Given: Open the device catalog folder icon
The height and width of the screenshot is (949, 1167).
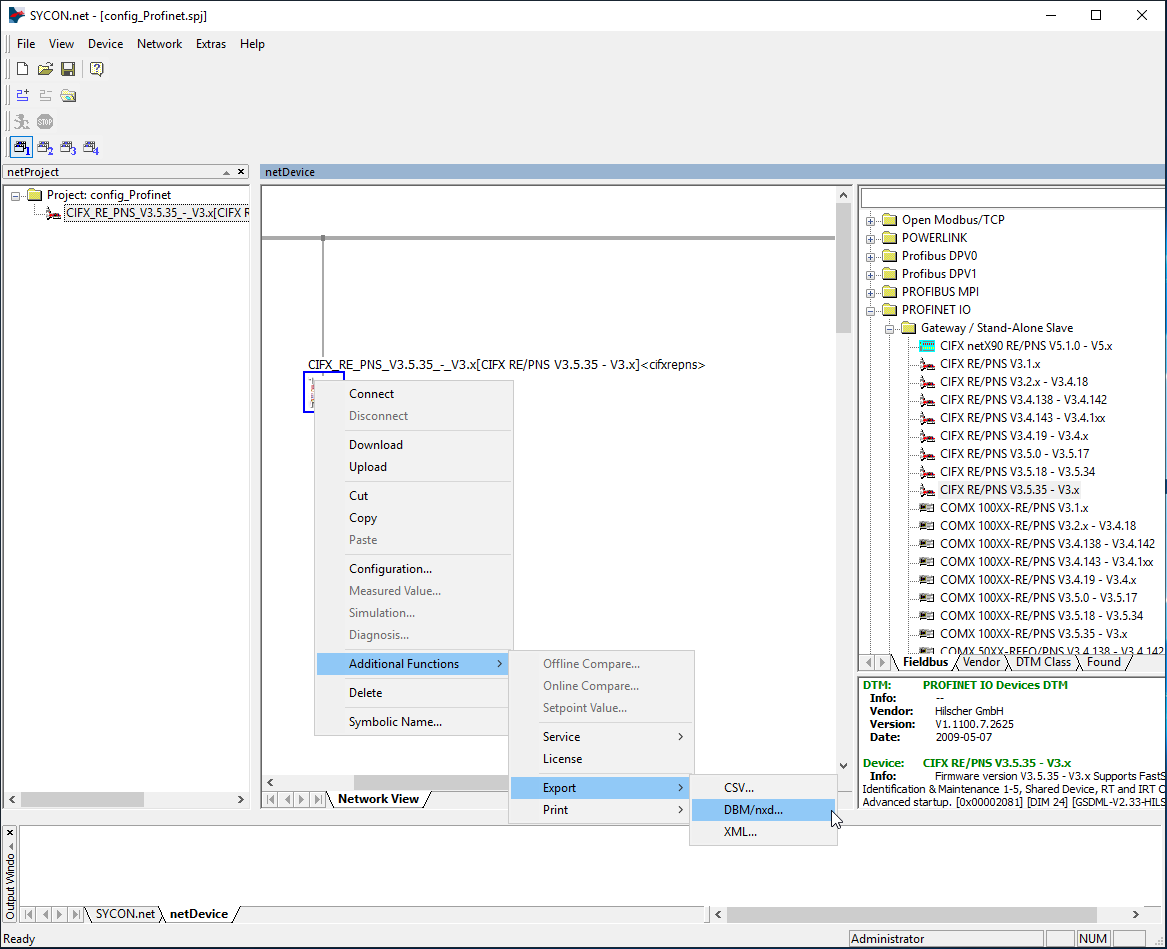Looking at the screenshot, I should click(68, 96).
